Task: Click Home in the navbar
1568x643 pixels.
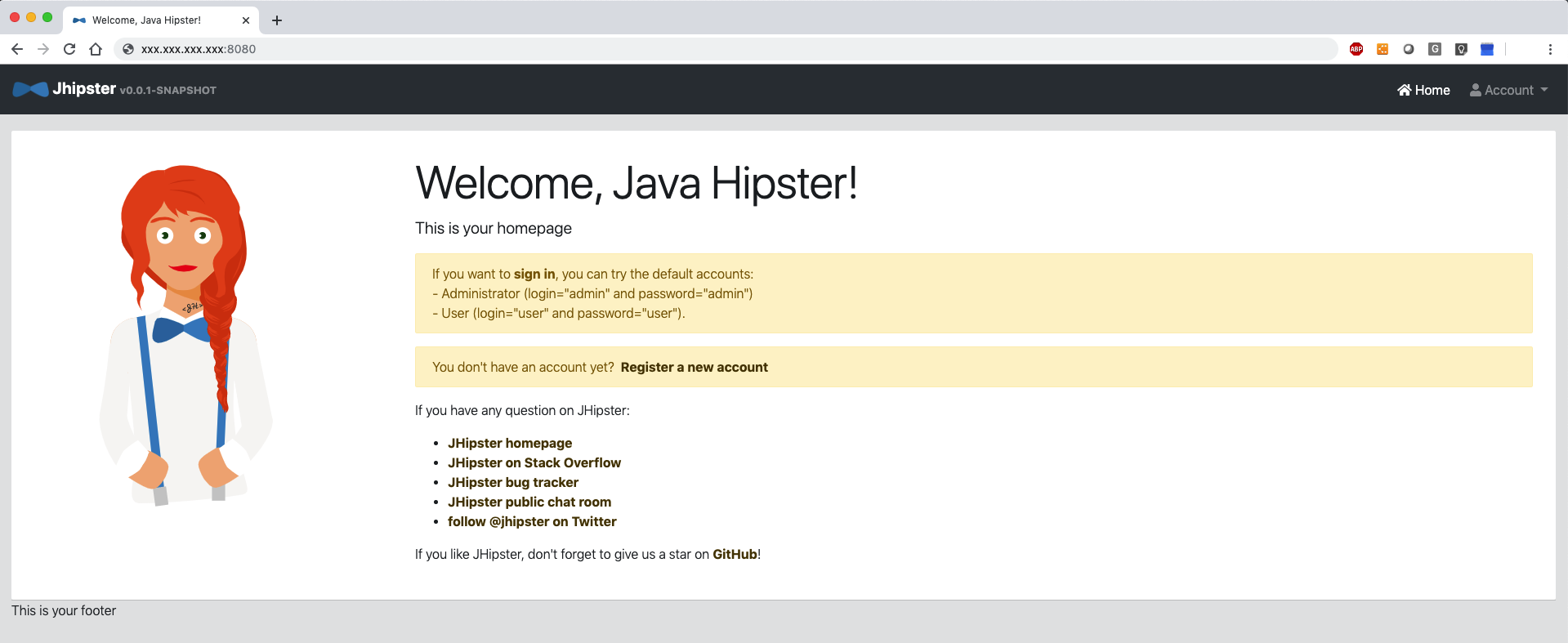Action: pyautogui.click(x=1423, y=90)
